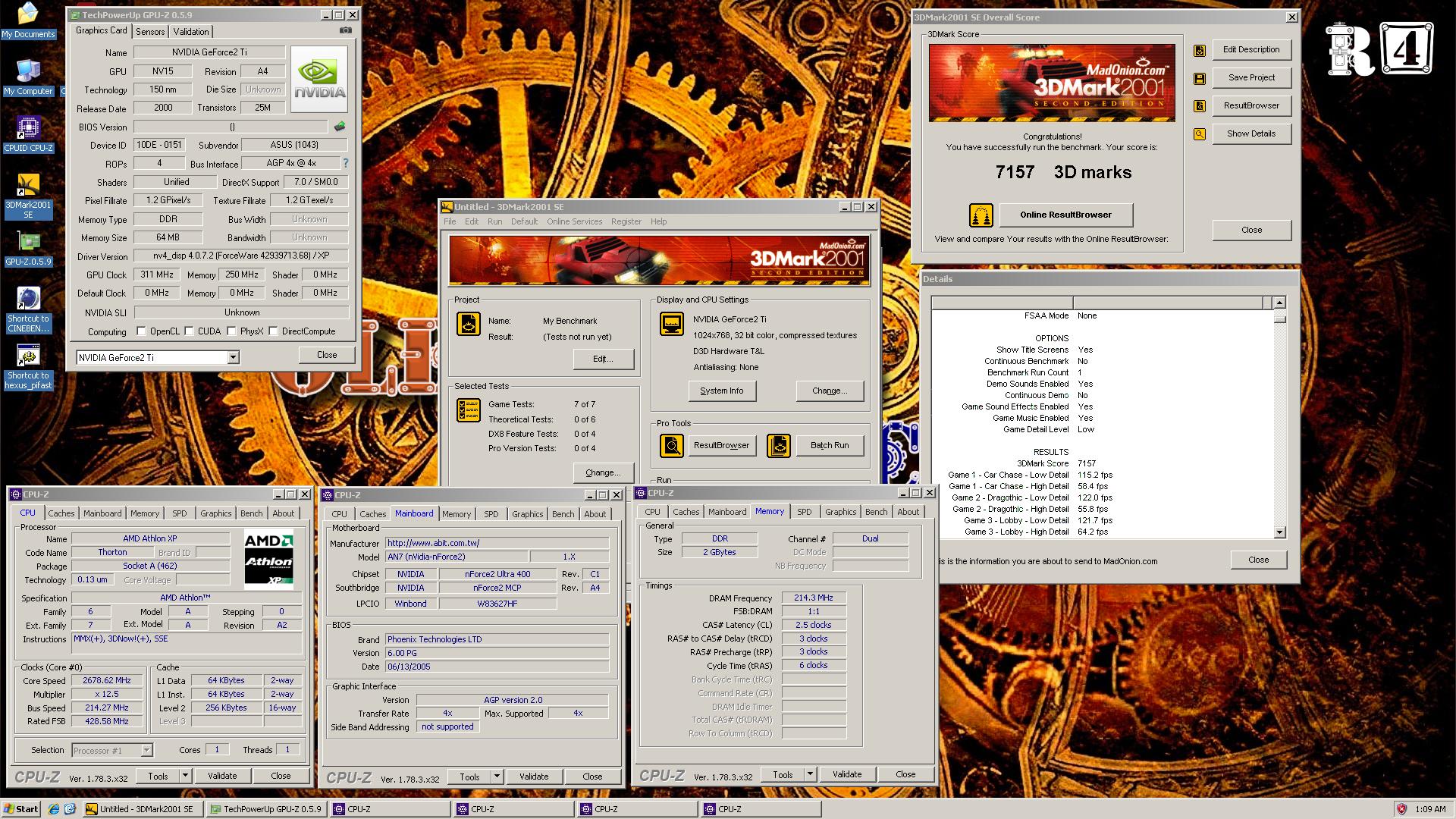
Task: Open GPU-Z.0.5.9 desktop icon
Action: click(x=28, y=249)
